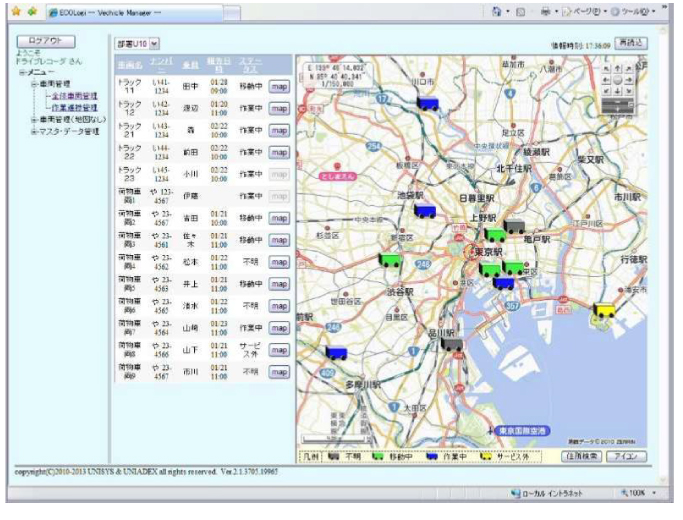Sort by the ステータス column header
Viewport: 683px width, 520px height.
(250, 65)
